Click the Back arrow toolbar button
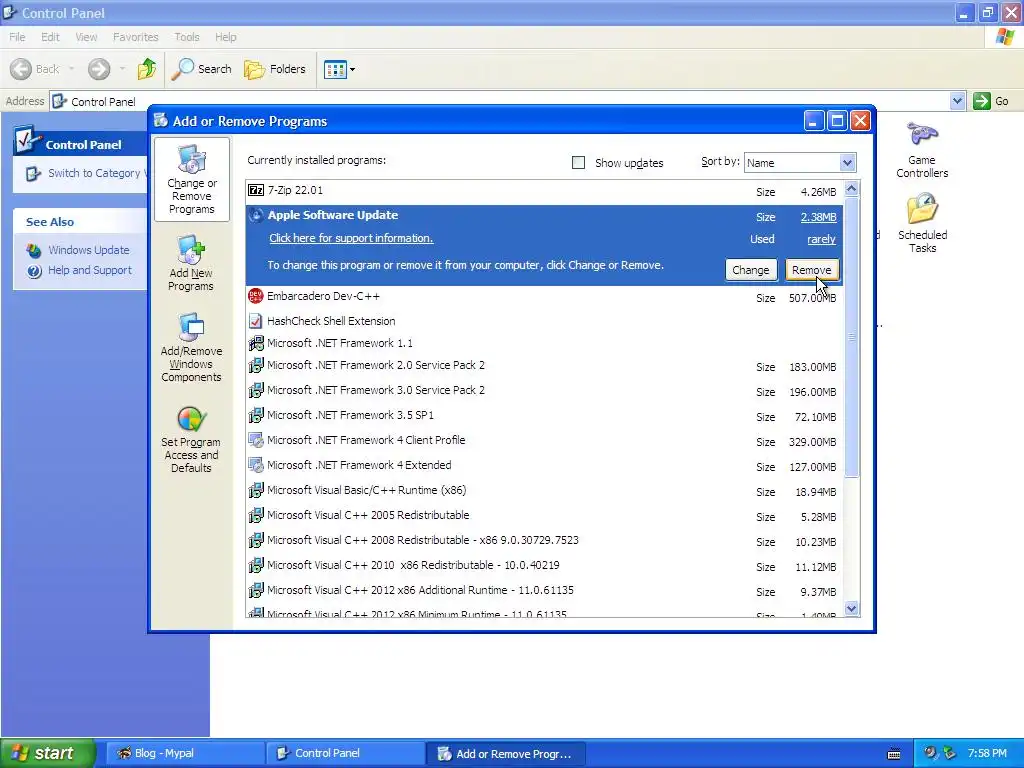Viewport: 1024px width, 768px height. click(x=34, y=69)
